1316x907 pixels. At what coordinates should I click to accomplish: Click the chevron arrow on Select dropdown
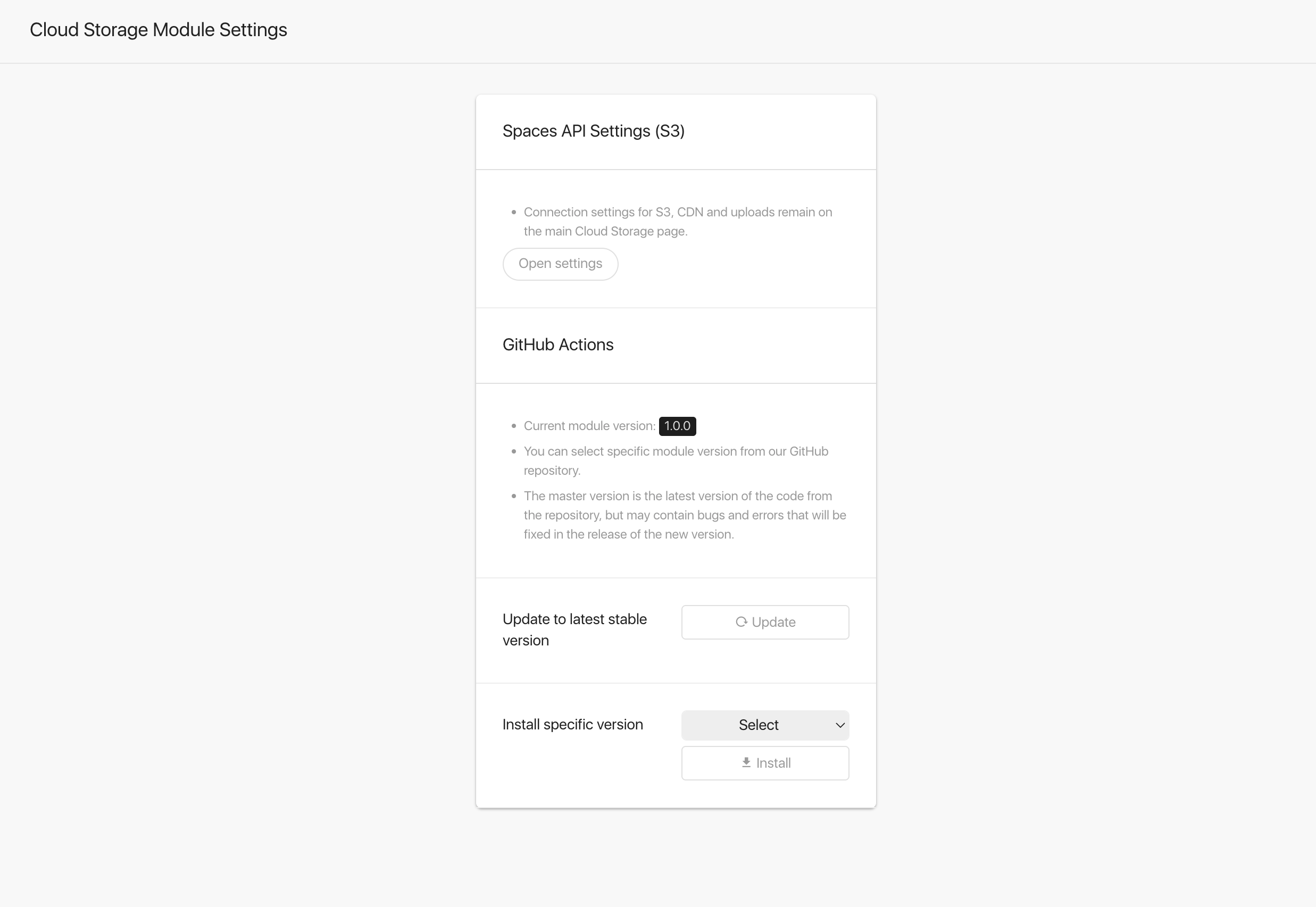839,725
